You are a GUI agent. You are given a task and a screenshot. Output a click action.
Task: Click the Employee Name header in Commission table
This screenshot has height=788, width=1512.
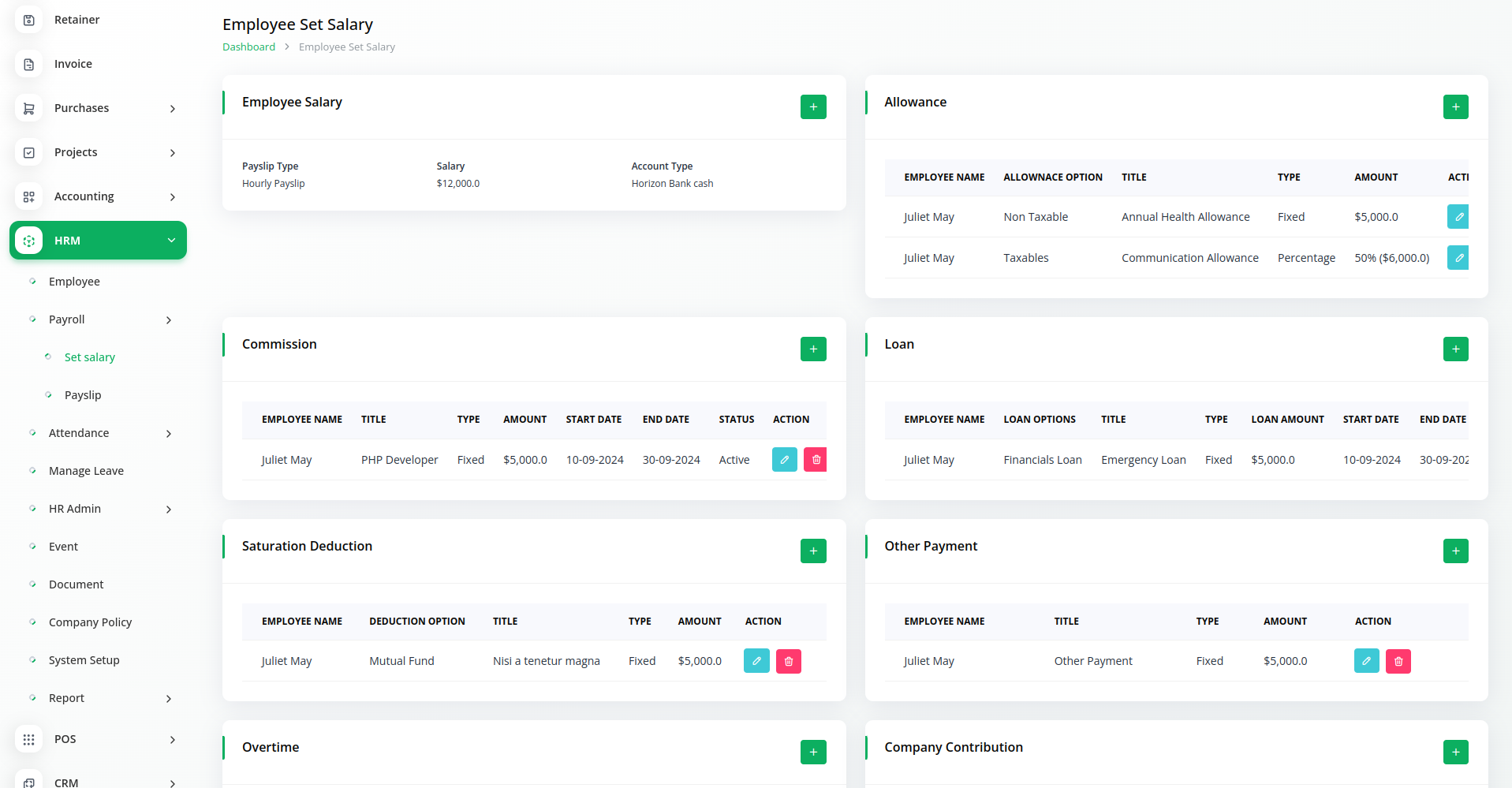coord(301,420)
